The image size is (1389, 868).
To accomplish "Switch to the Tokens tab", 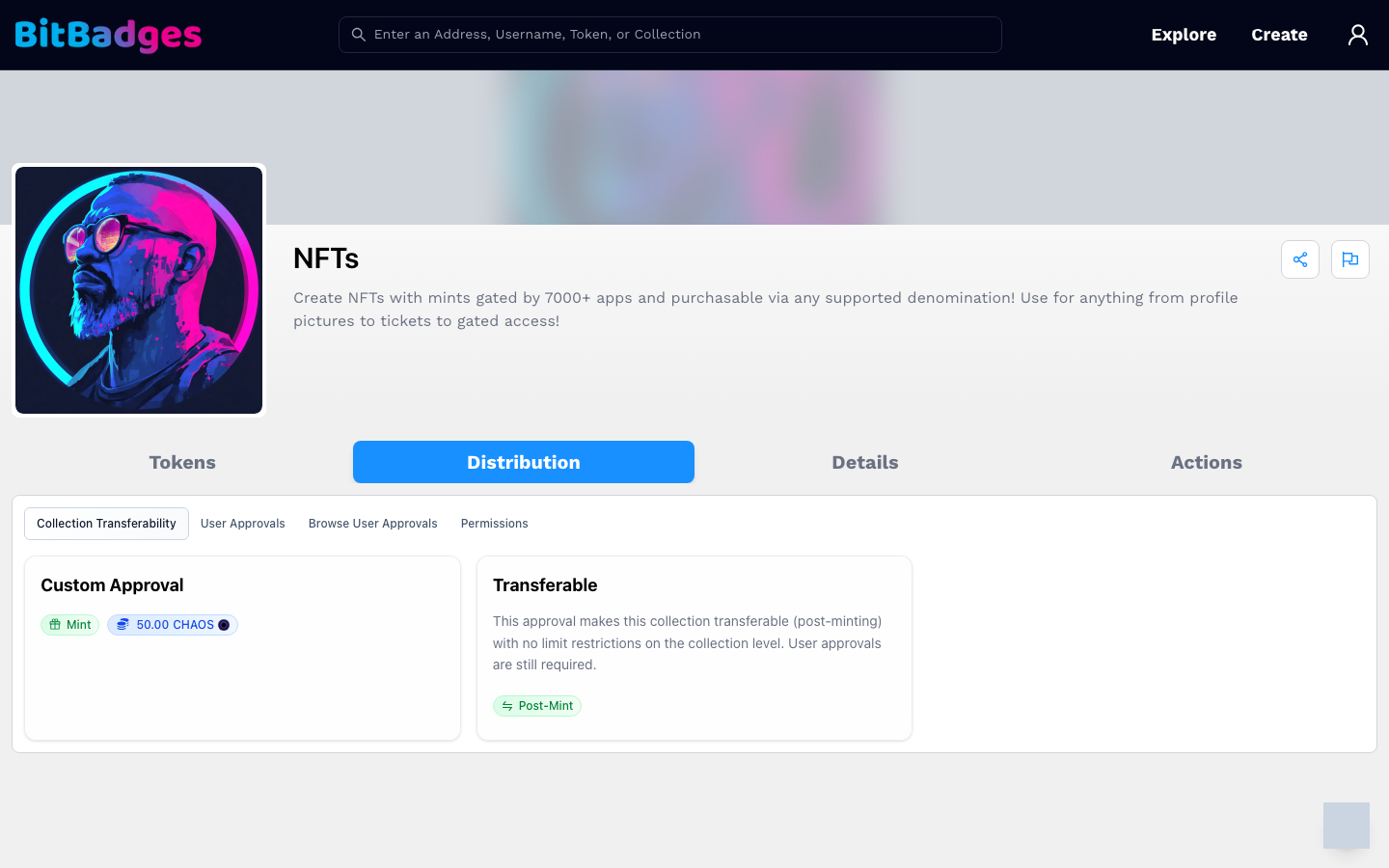I will click(182, 462).
